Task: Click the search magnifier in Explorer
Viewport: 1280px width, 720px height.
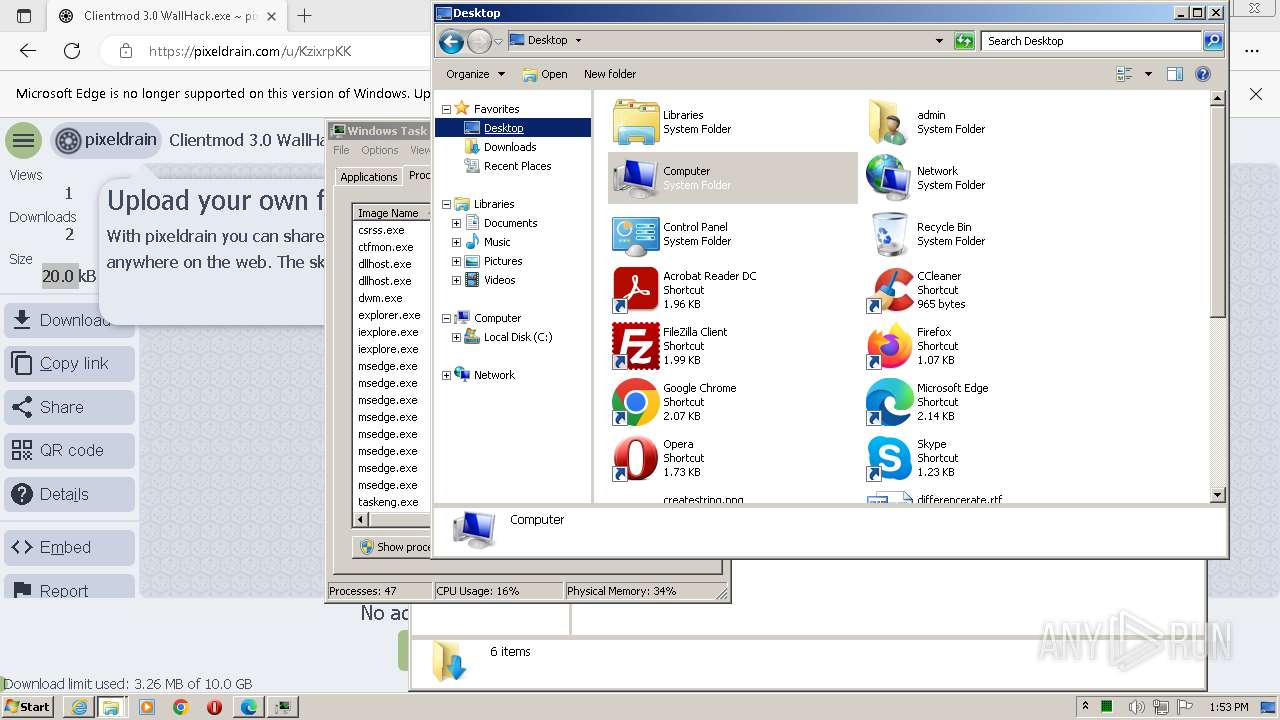Action: (1213, 41)
